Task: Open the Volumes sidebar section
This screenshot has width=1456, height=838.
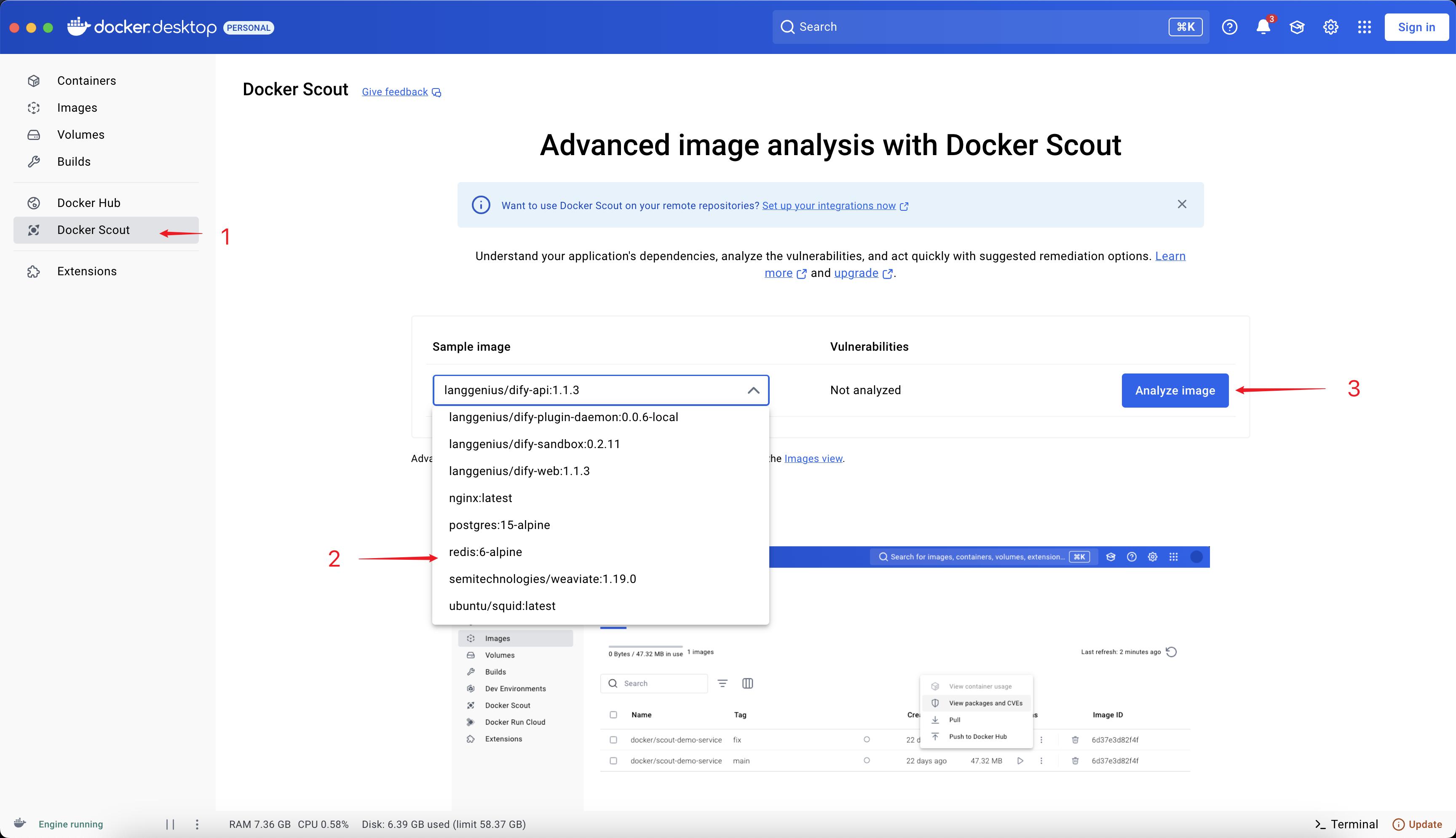Action: (106, 135)
